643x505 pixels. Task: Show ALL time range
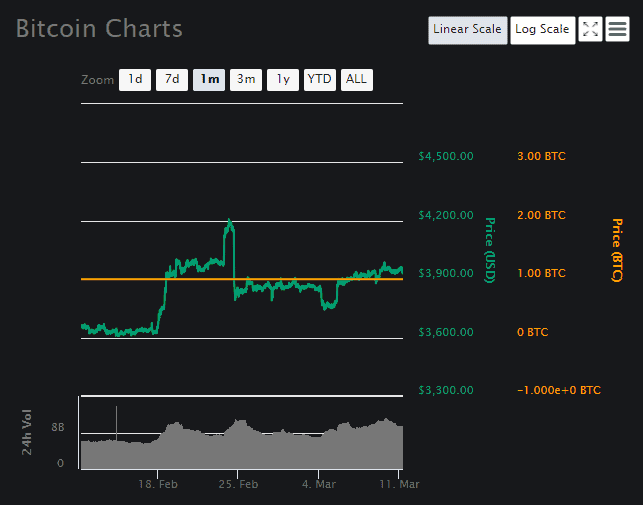pos(356,80)
